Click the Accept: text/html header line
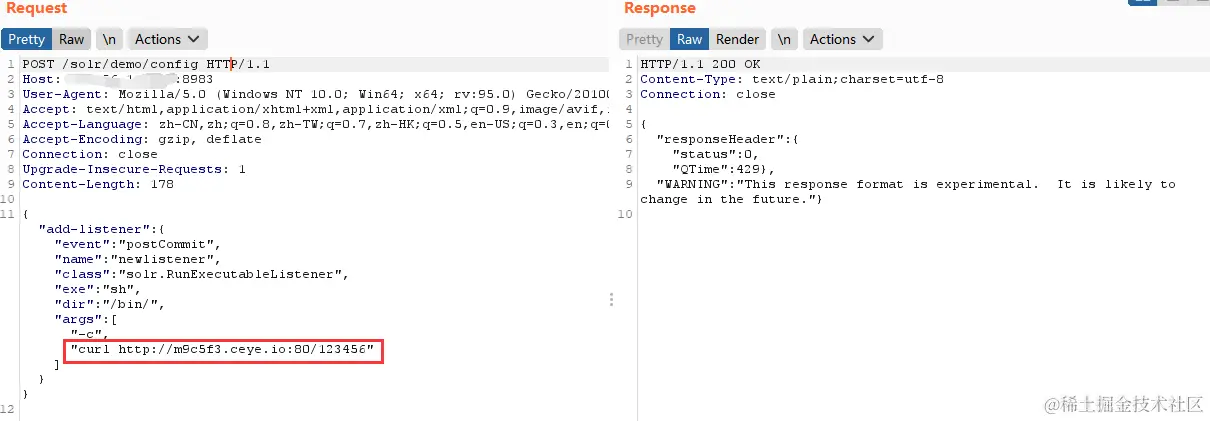 click(315, 109)
